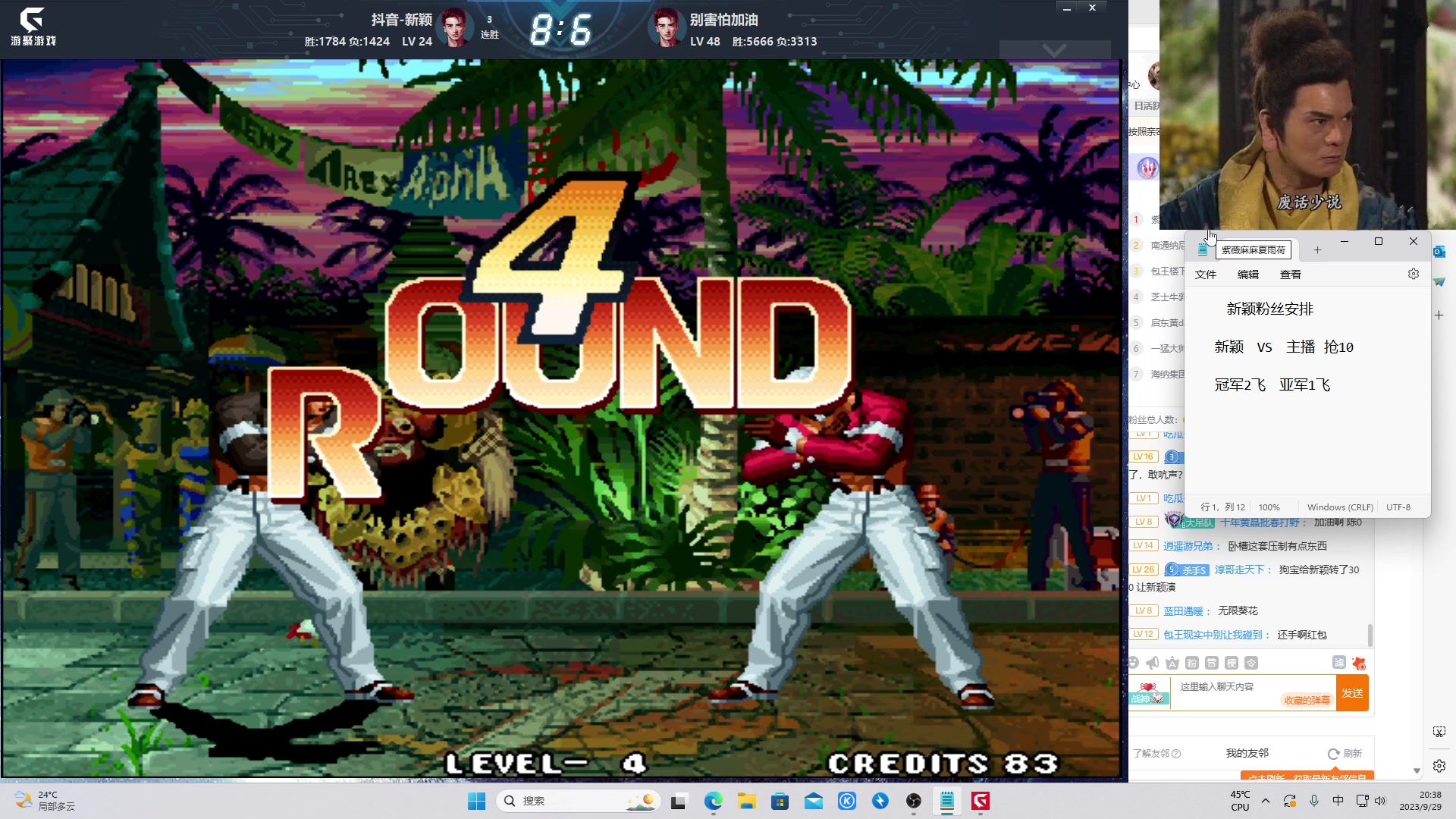
Task: Open the blue K app on the taskbar
Action: point(847,801)
